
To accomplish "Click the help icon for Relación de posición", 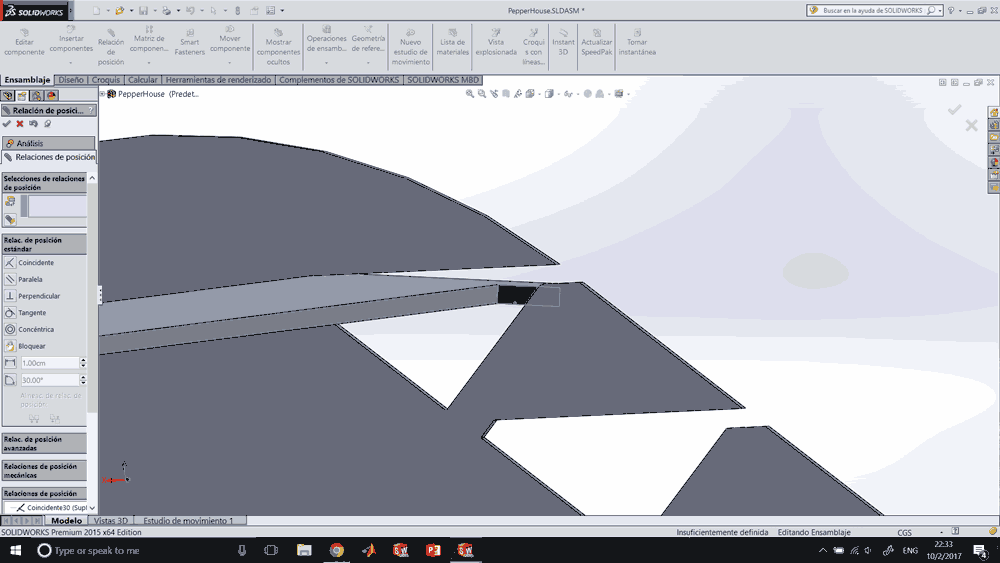I will click(91, 110).
